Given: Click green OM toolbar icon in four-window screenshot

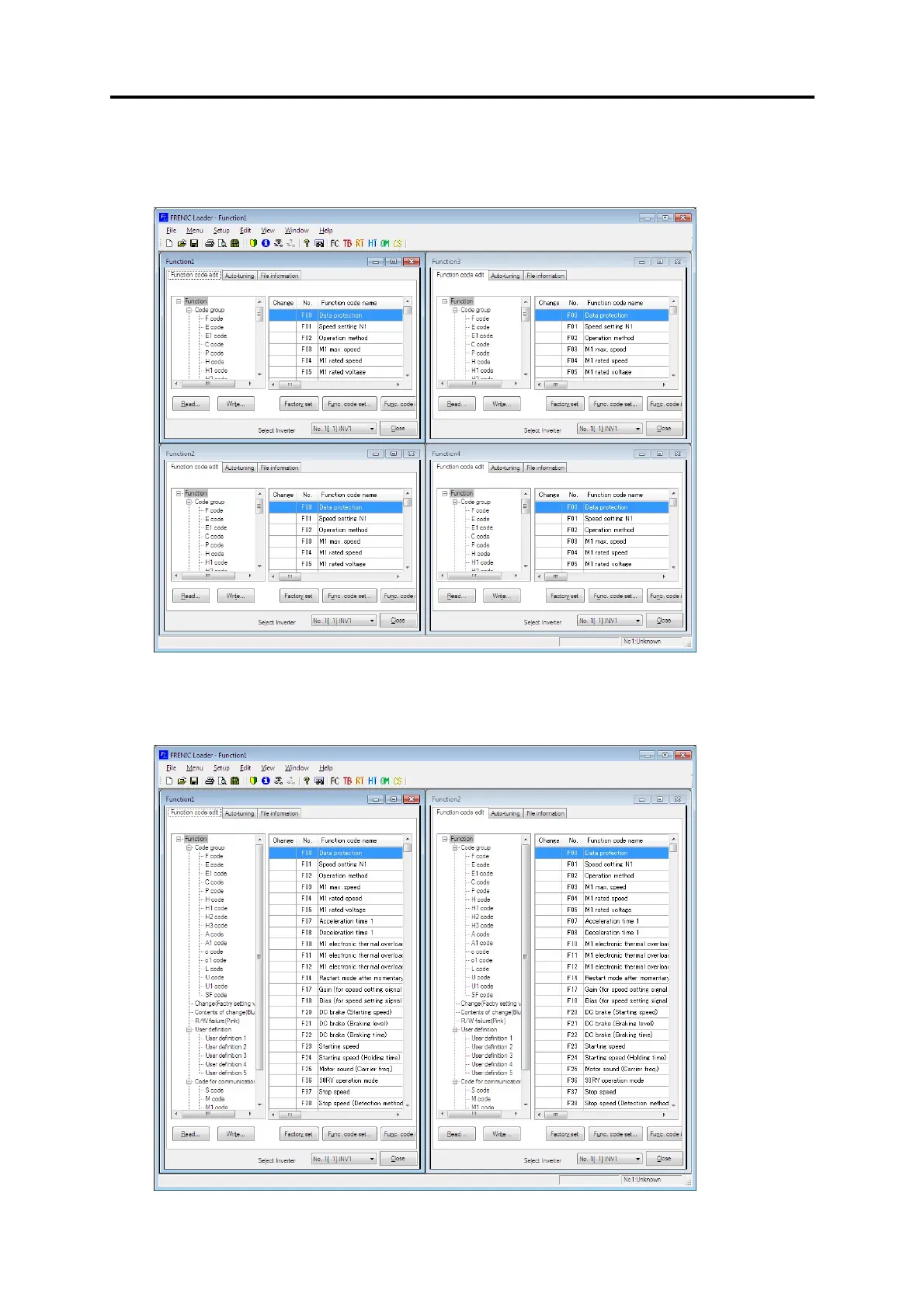Looking at the screenshot, I should coord(384,243).
